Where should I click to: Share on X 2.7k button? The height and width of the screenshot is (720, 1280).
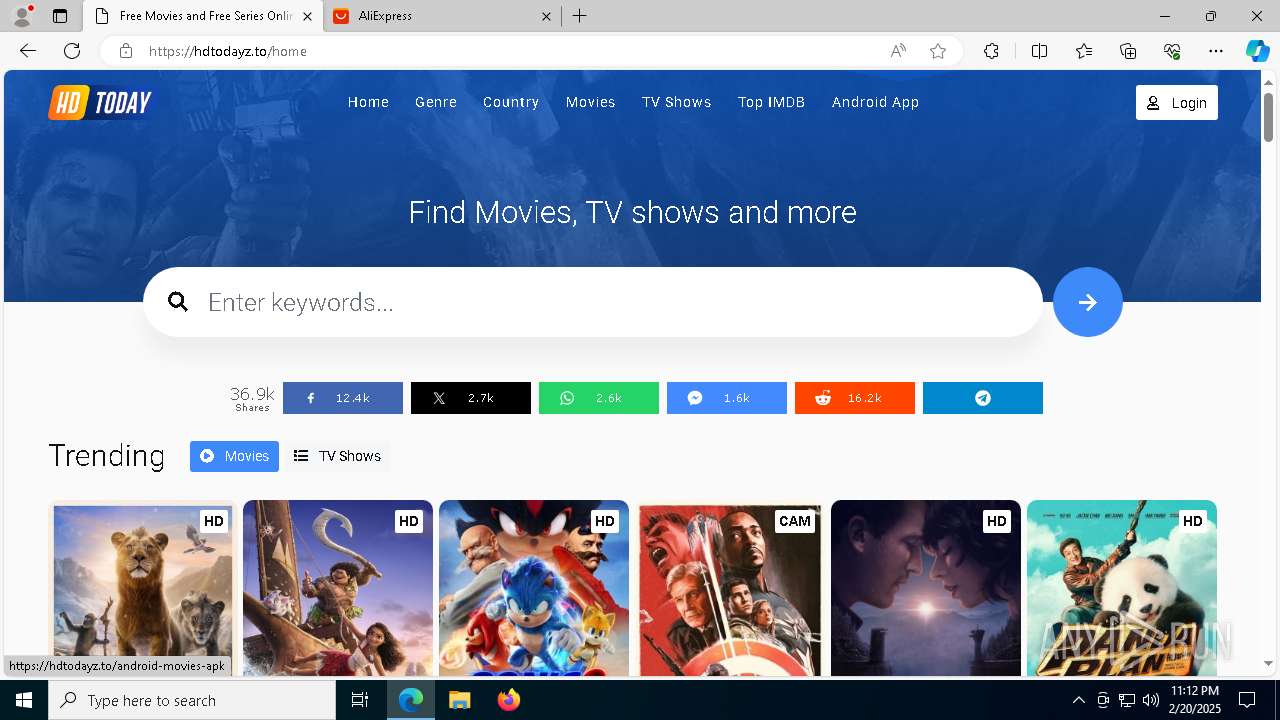(x=471, y=398)
